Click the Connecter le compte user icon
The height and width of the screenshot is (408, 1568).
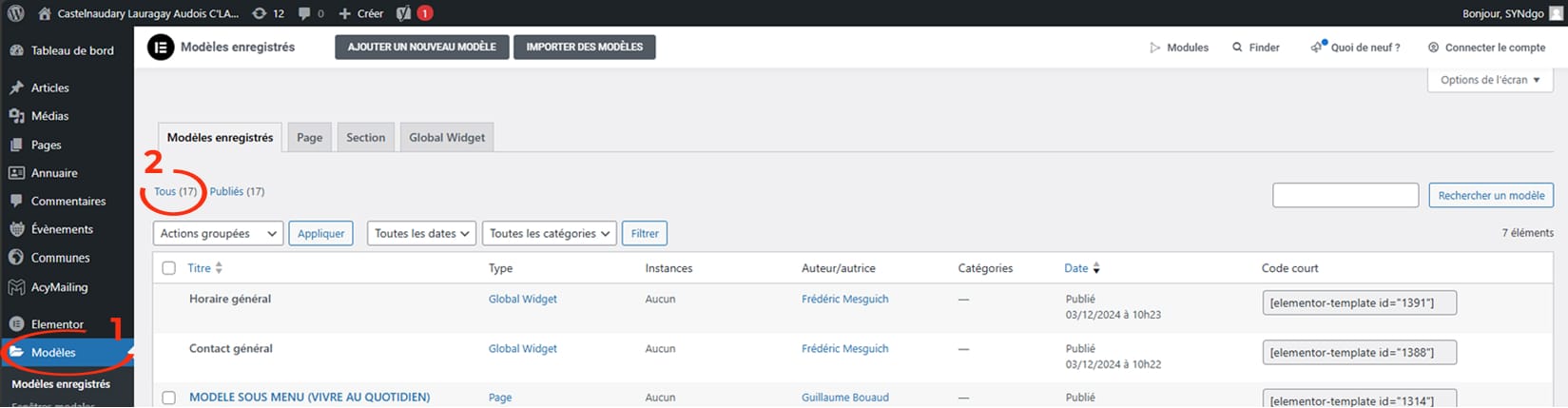1433,48
